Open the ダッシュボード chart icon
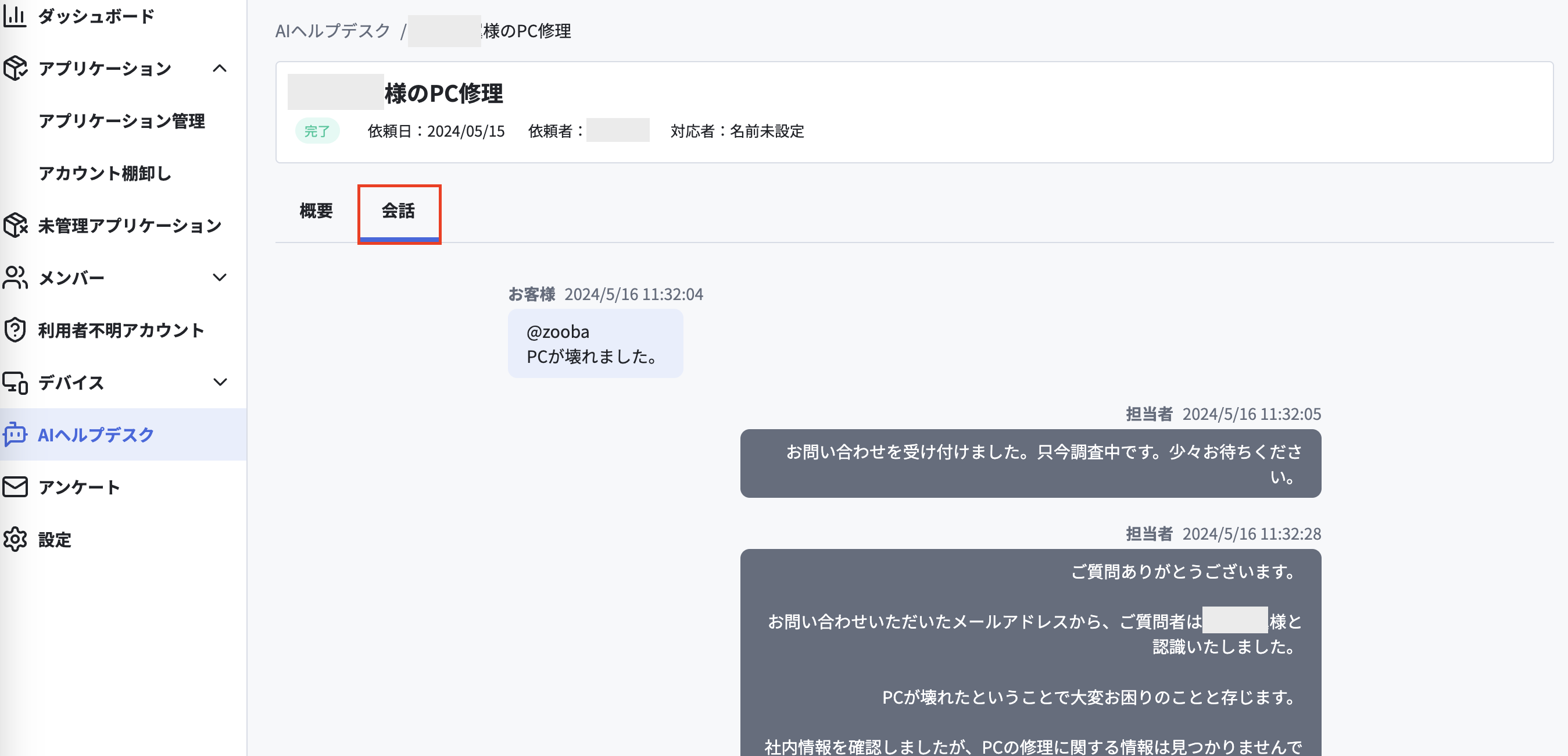1568x756 pixels. 15,16
